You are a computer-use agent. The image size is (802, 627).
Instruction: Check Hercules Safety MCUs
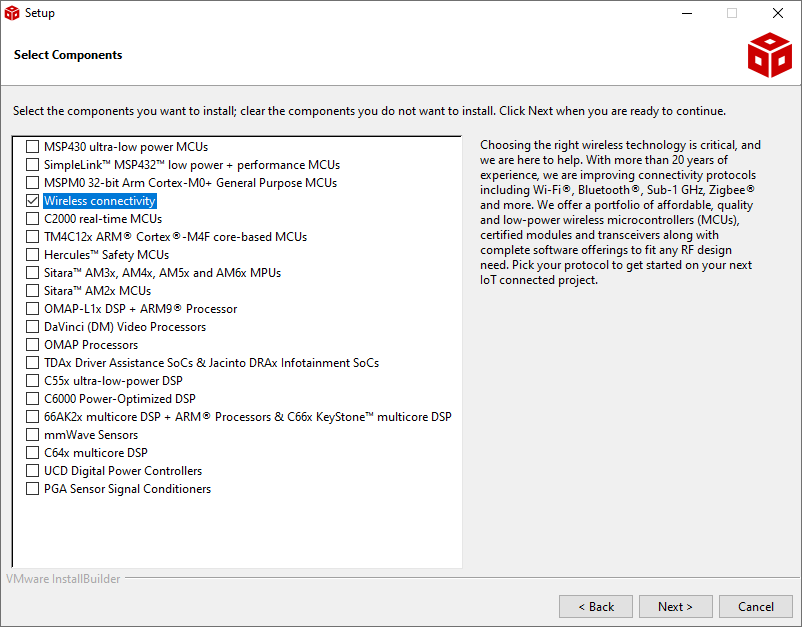tap(33, 254)
